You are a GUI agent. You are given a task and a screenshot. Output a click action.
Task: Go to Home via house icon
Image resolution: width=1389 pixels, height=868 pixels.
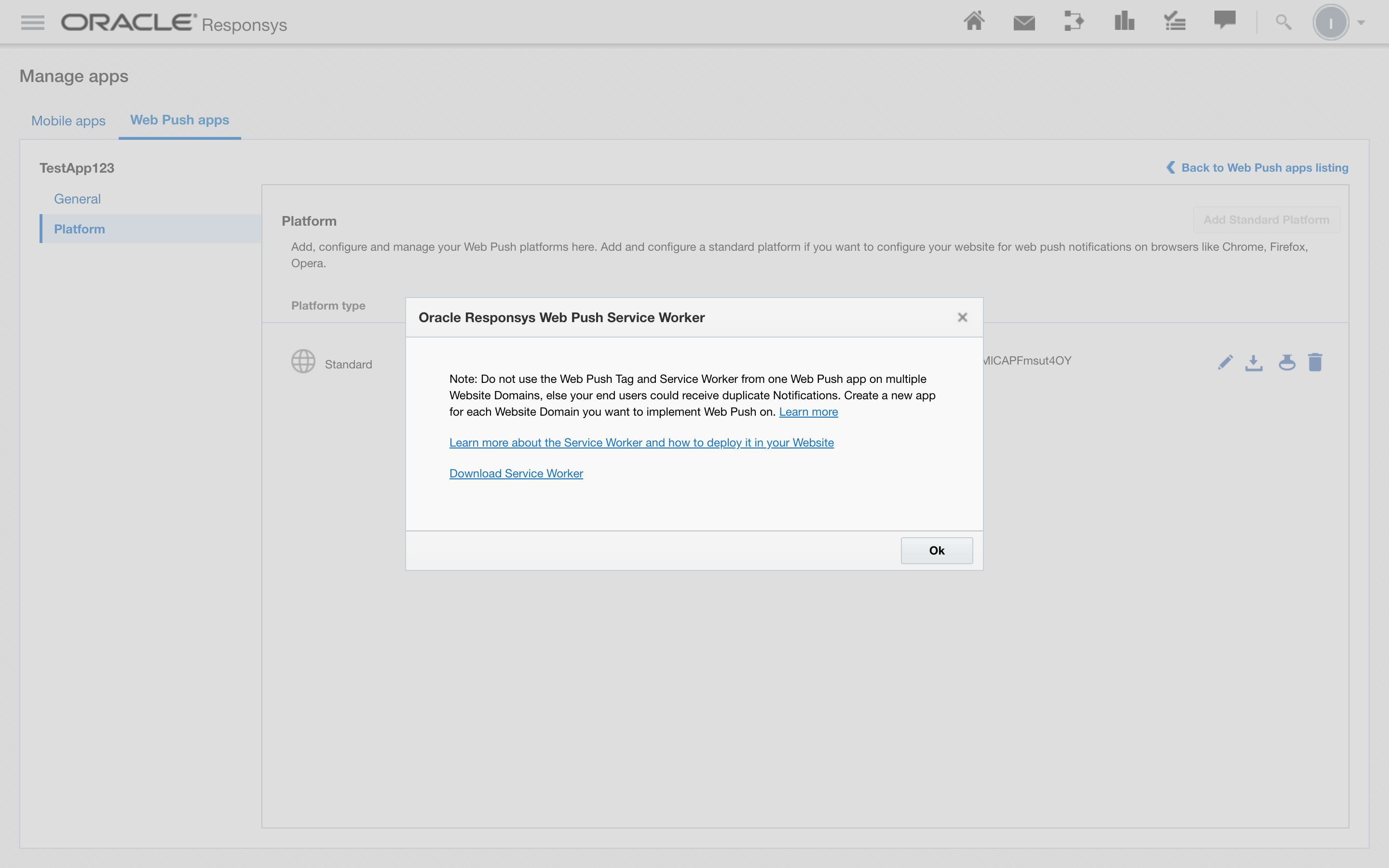click(973, 22)
